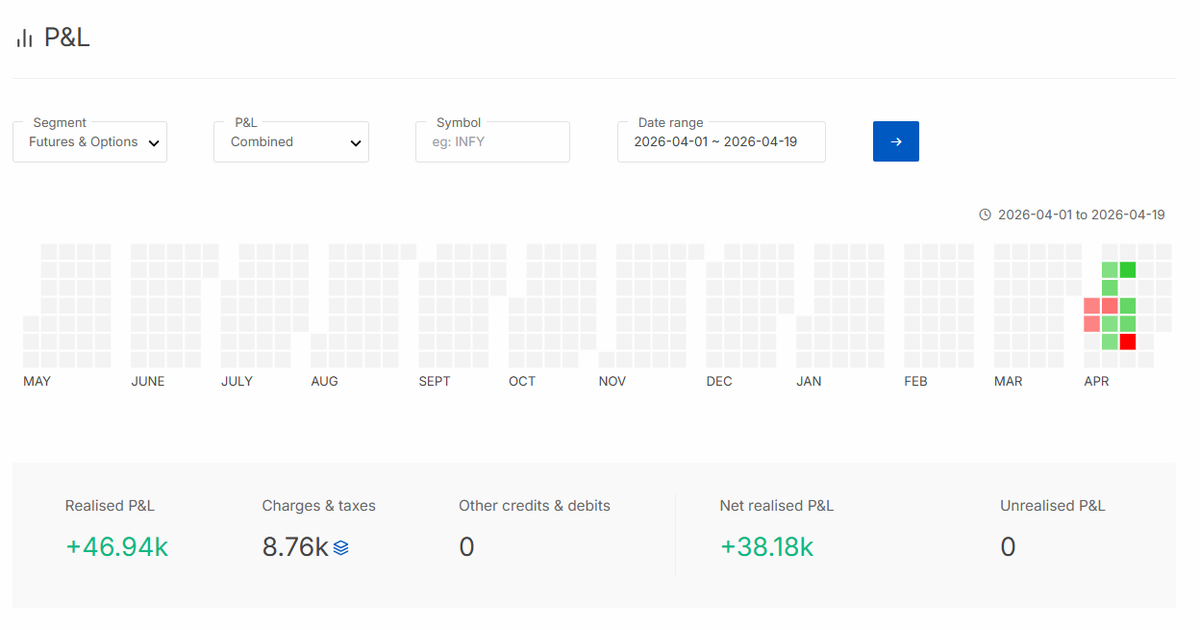Click the Symbol input with INFY placeholder
This screenshot has width=1200, height=630.
click(492, 142)
